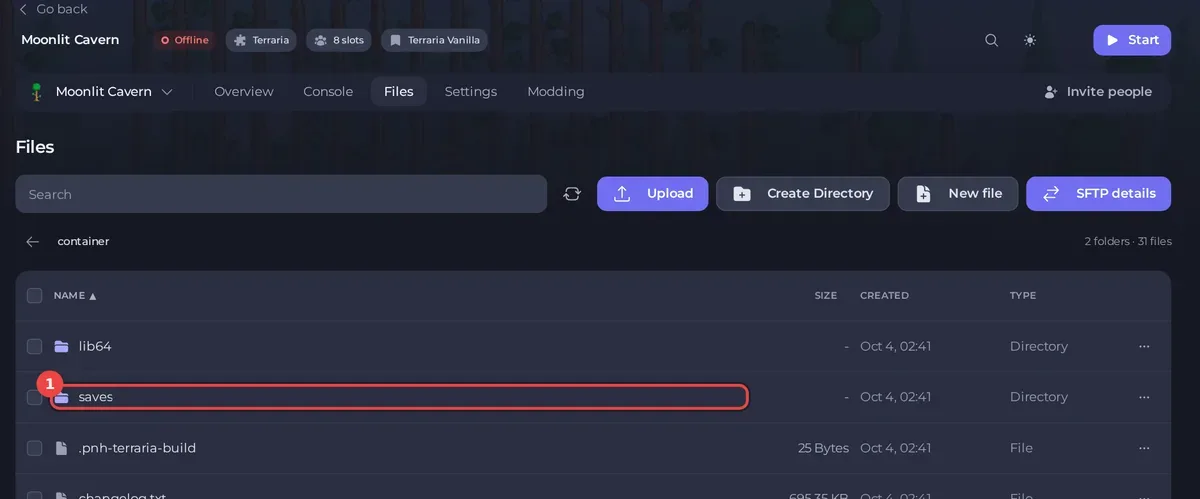Open the Console tab
Image resolution: width=1200 pixels, height=499 pixels.
[x=328, y=91]
